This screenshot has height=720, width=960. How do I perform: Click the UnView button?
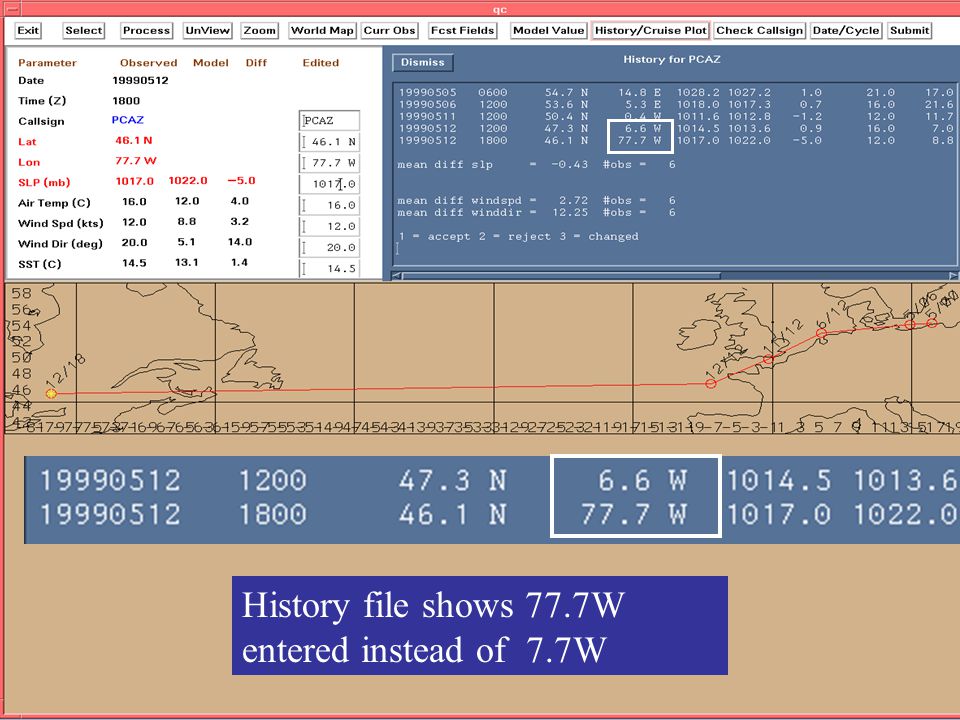click(208, 31)
